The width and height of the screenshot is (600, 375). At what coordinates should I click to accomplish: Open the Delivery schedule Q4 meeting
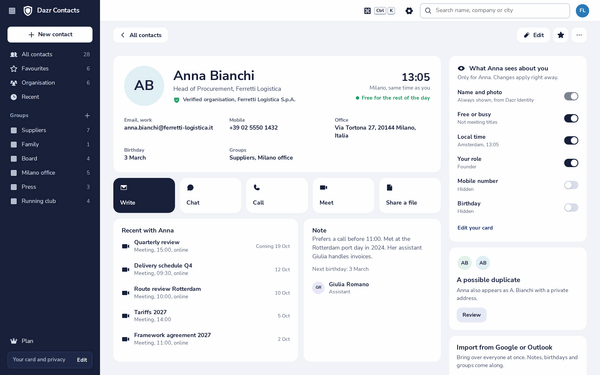pyautogui.click(x=205, y=269)
